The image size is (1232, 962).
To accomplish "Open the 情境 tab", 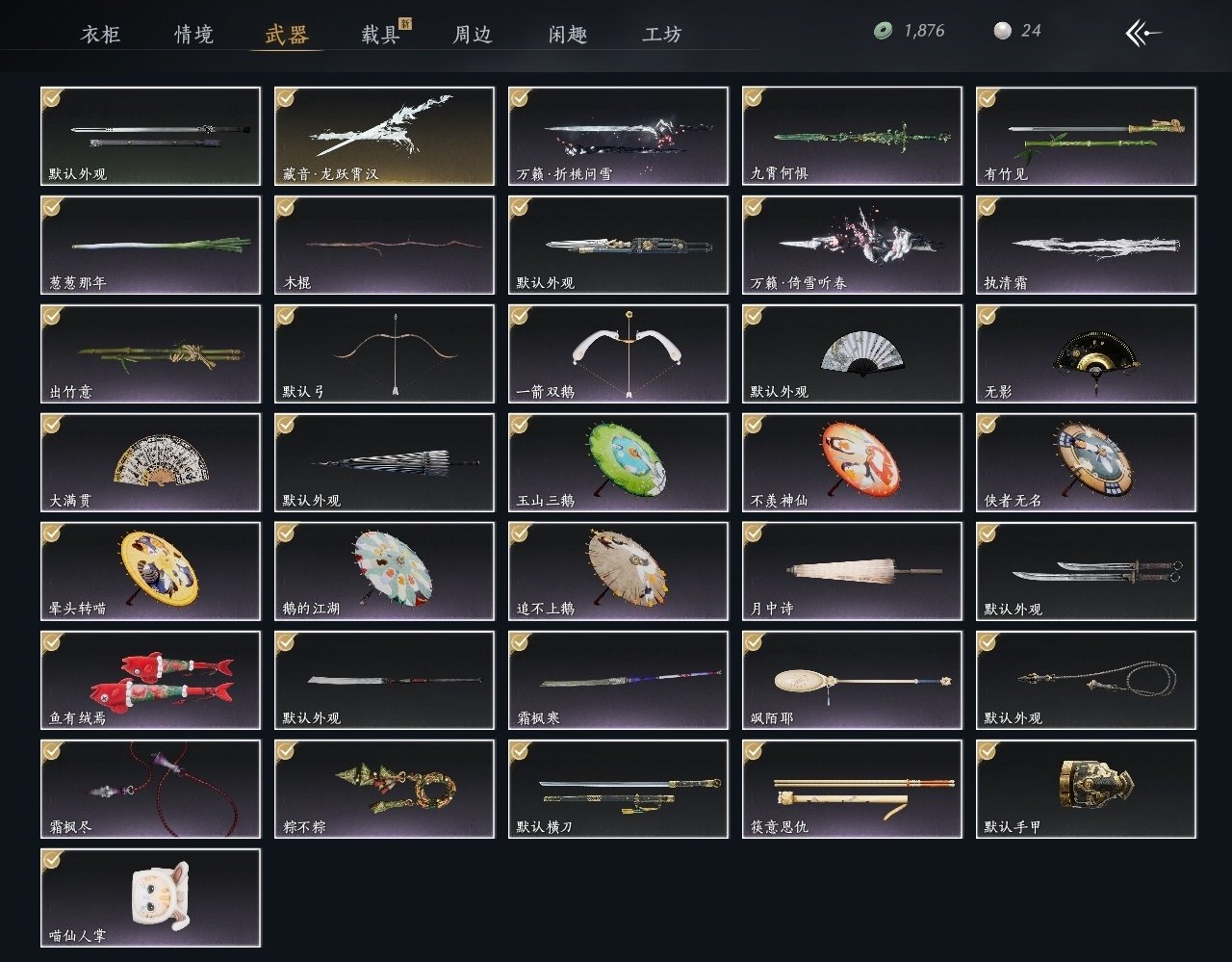I will click(193, 35).
